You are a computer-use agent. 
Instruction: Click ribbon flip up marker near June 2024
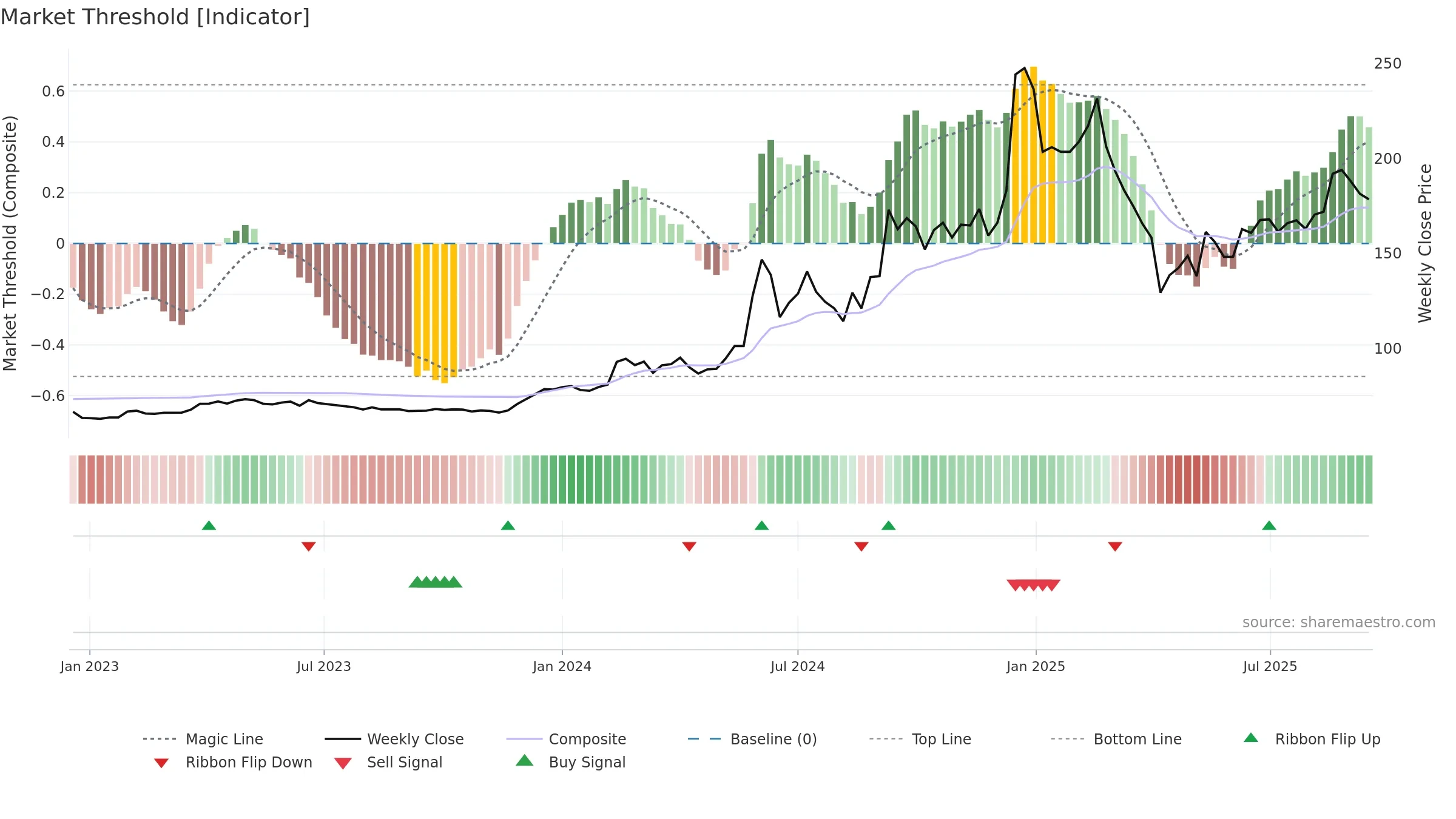pyautogui.click(x=762, y=525)
